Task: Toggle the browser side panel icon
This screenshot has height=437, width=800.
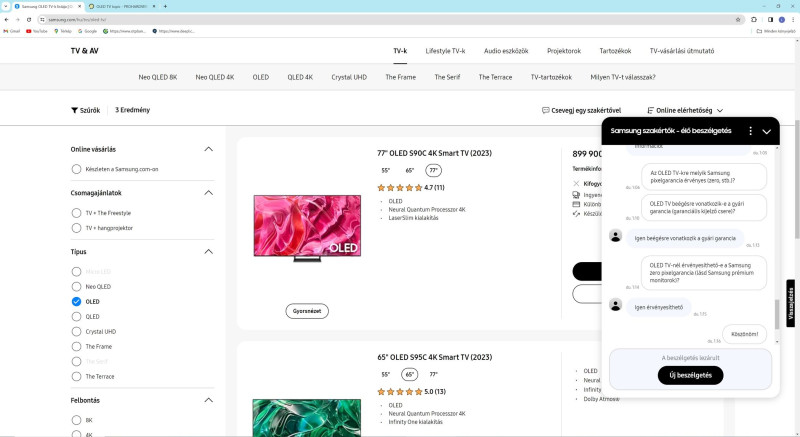Action: [x=770, y=19]
